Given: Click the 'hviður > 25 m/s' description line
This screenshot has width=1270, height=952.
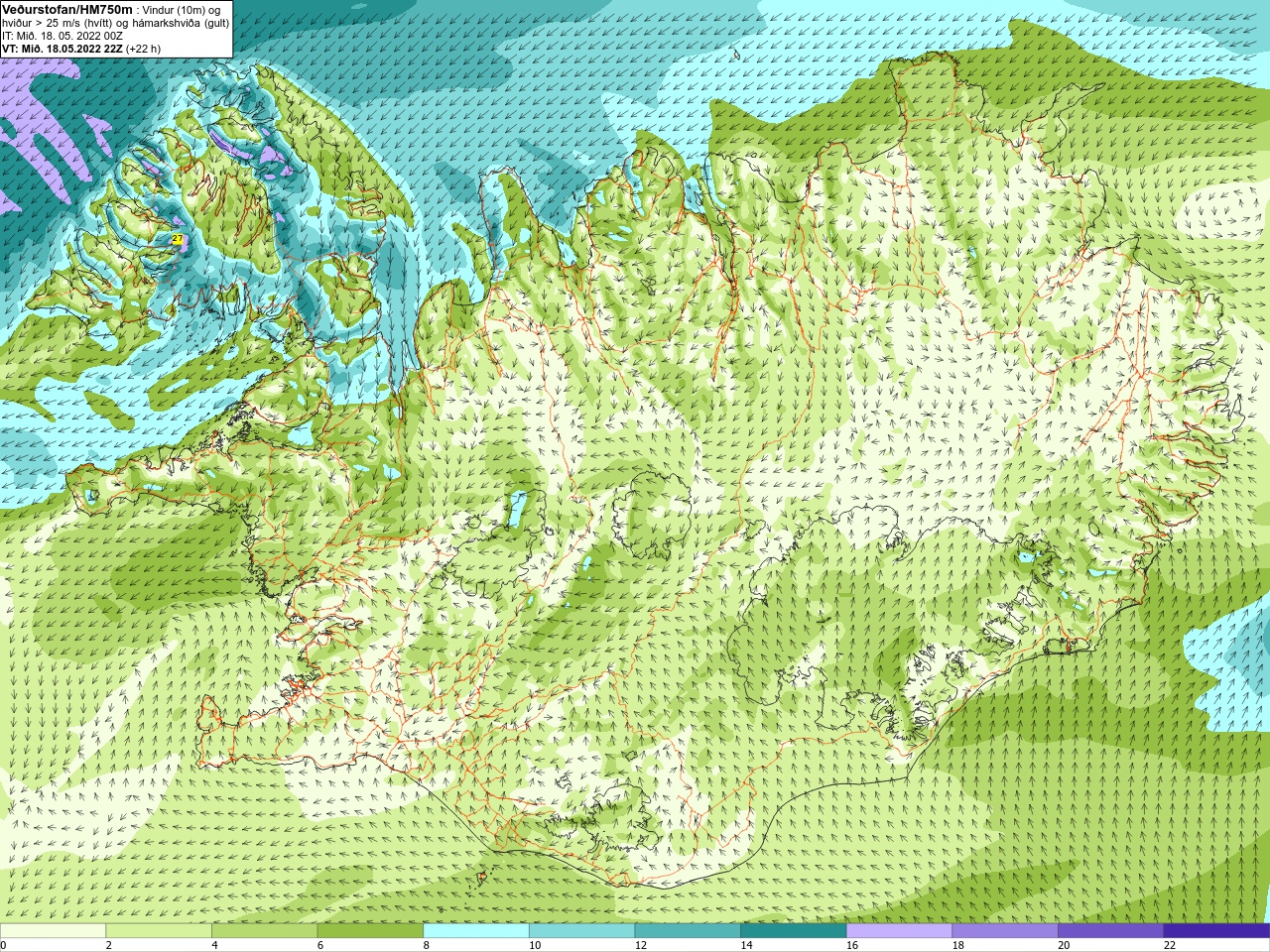Looking at the screenshot, I should pyautogui.click(x=115, y=23).
